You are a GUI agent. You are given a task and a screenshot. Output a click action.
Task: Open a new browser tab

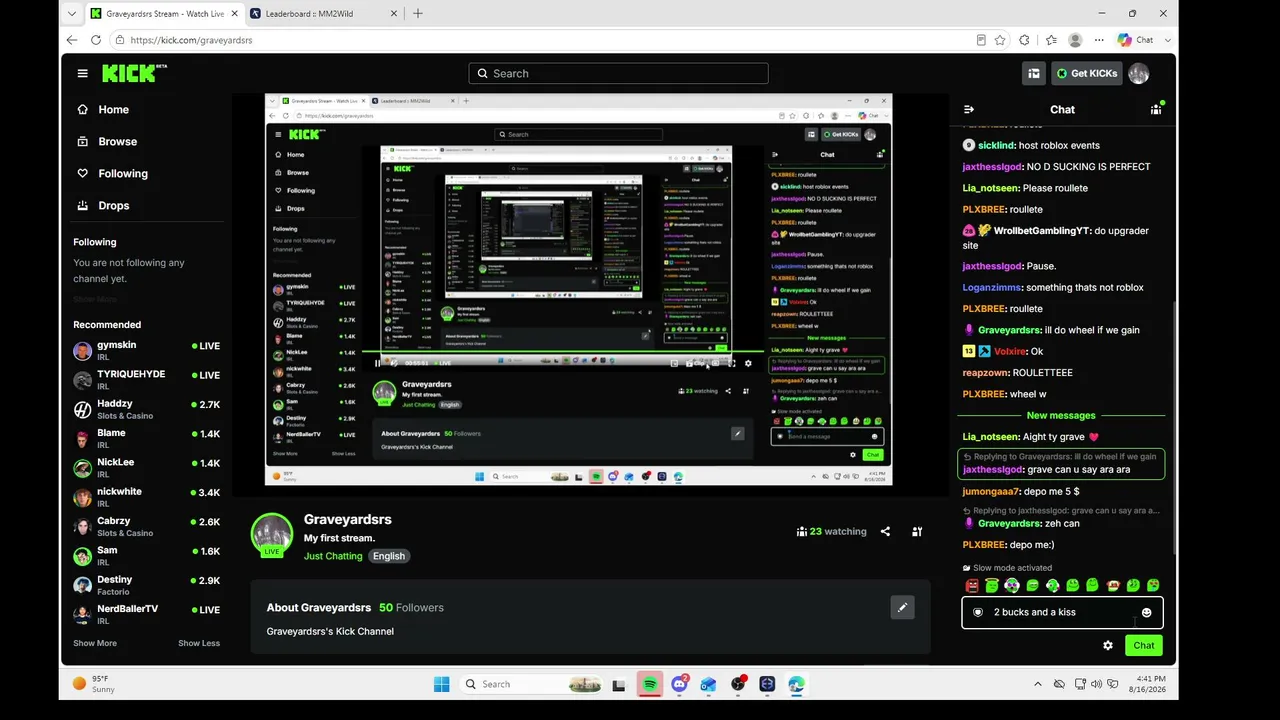tap(418, 13)
